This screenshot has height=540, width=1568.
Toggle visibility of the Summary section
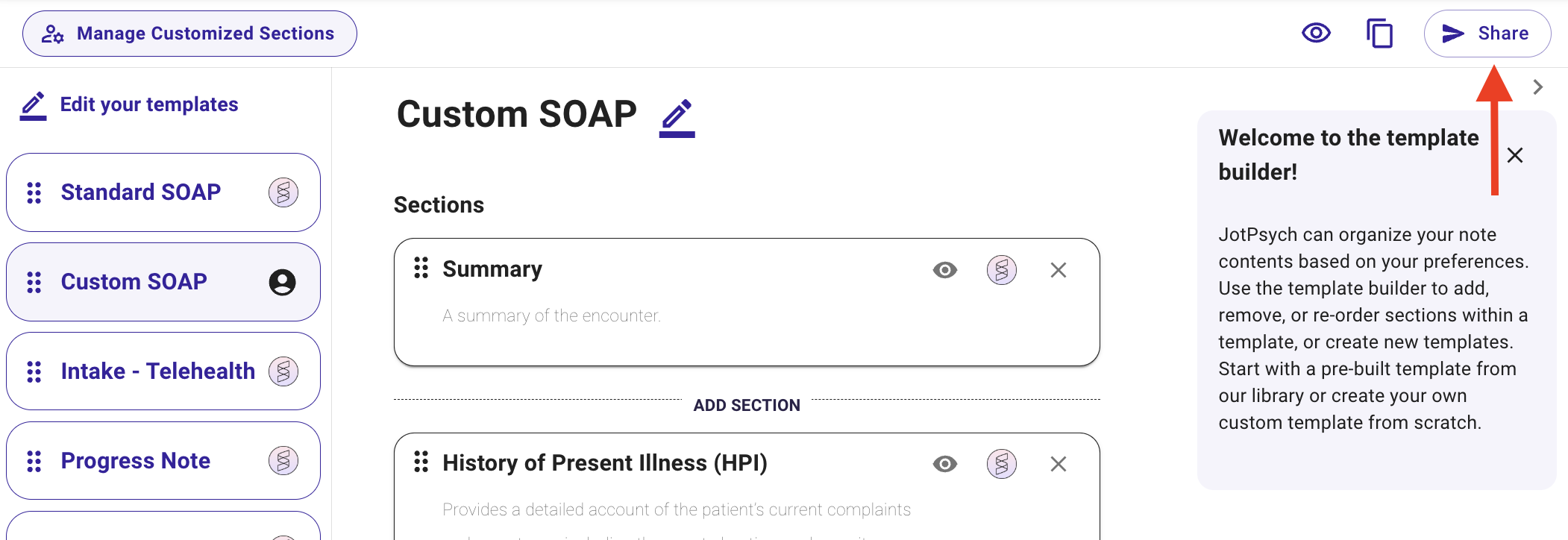(945, 270)
